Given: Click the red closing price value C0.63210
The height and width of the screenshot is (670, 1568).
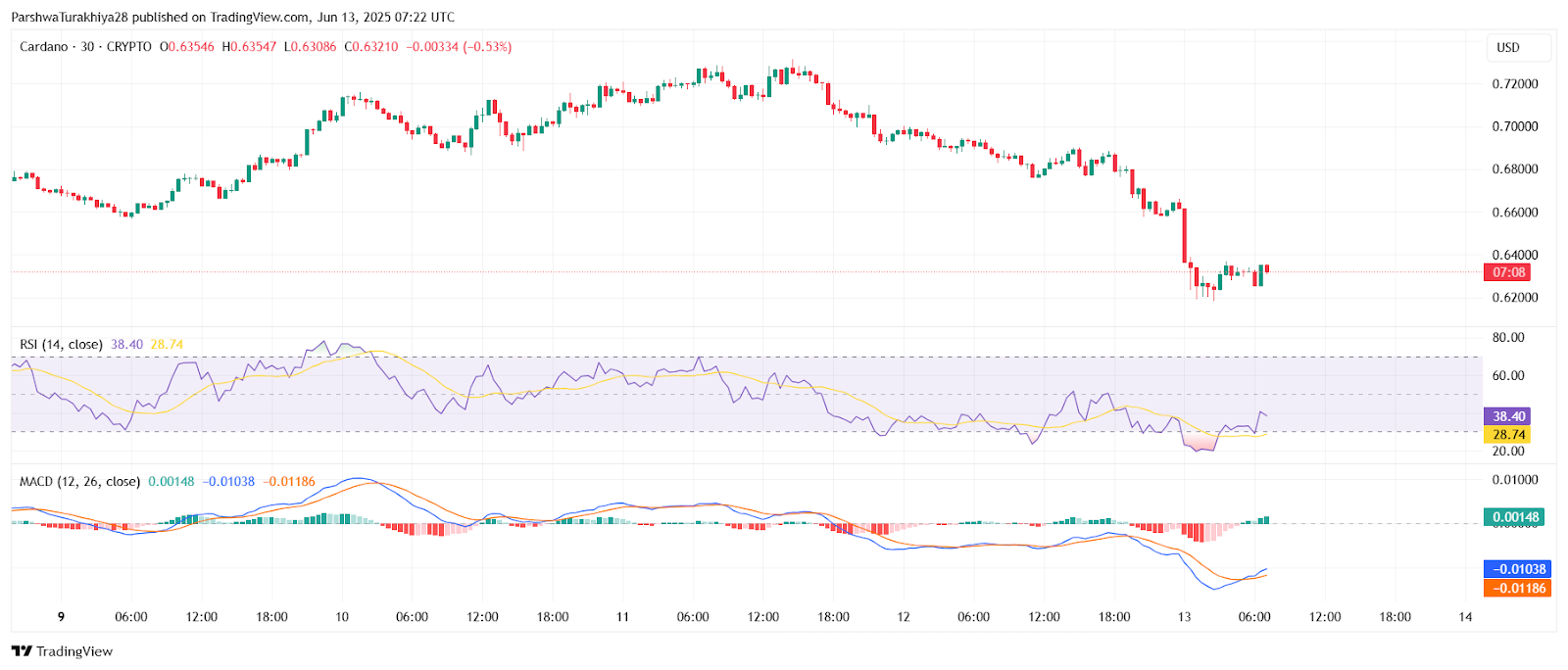Looking at the screenshot, I should pyautogui.click(x=371, y=47).
